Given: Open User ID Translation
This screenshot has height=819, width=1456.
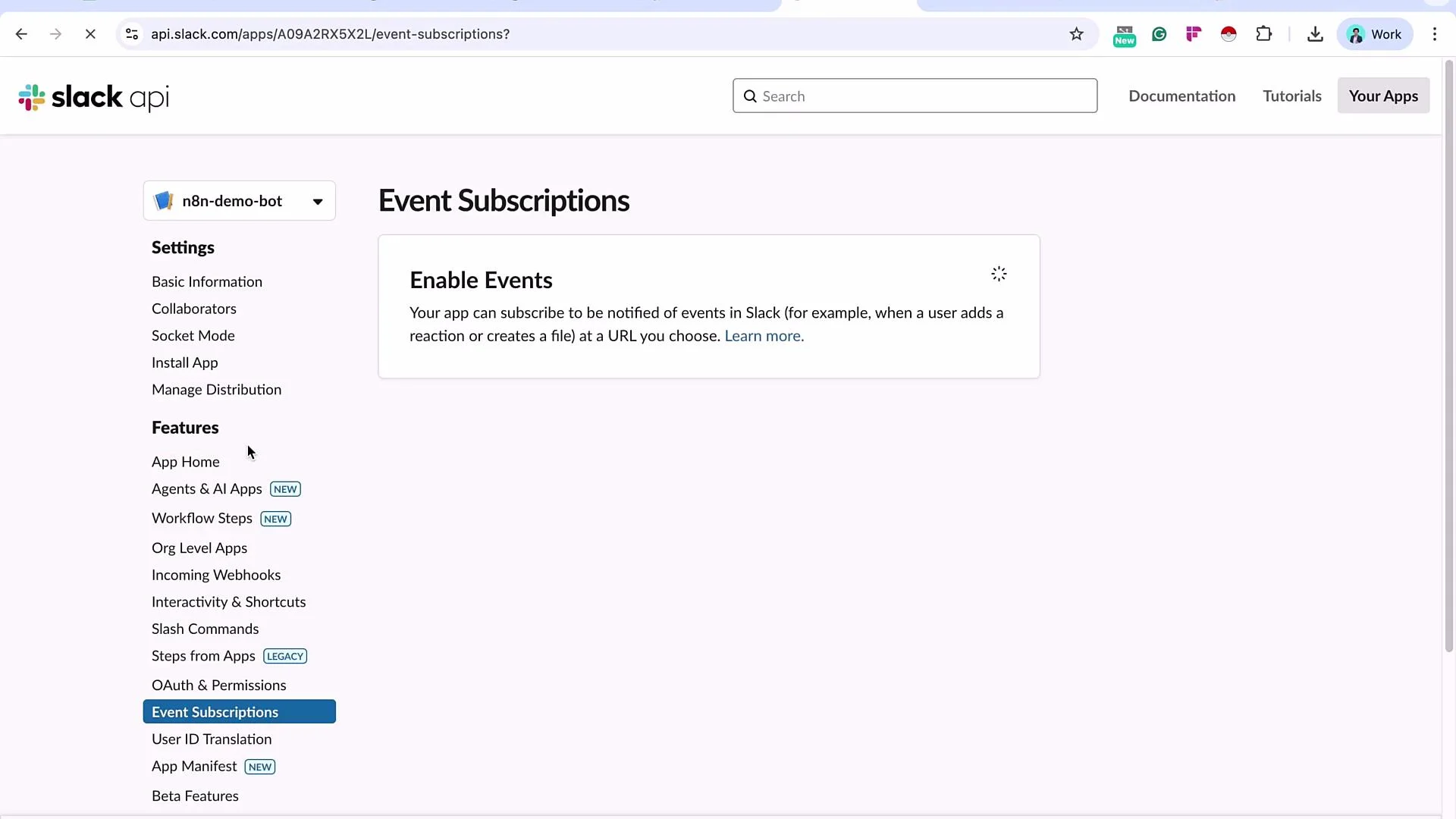Looking at the screenshot, I should 212,739.
